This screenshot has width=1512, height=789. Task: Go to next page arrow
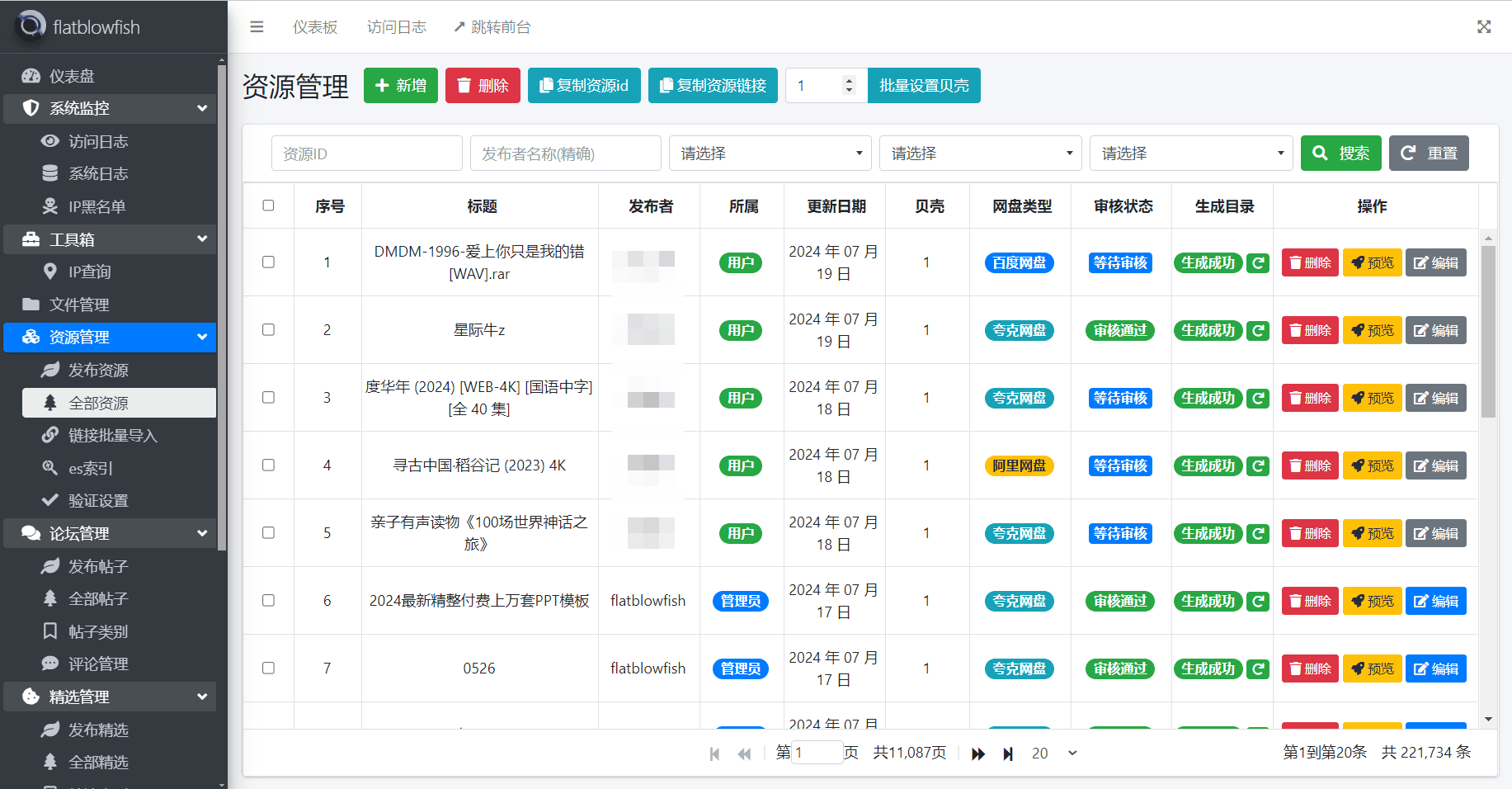coord(977,754)
